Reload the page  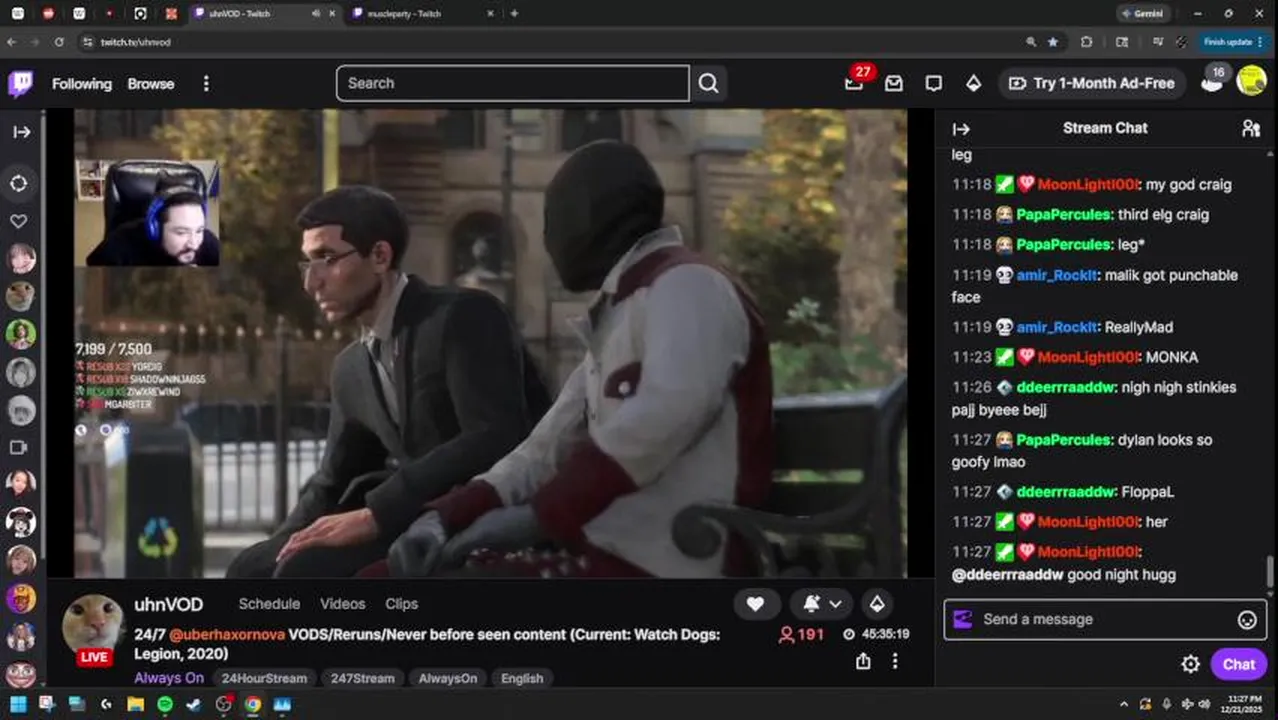60,42
